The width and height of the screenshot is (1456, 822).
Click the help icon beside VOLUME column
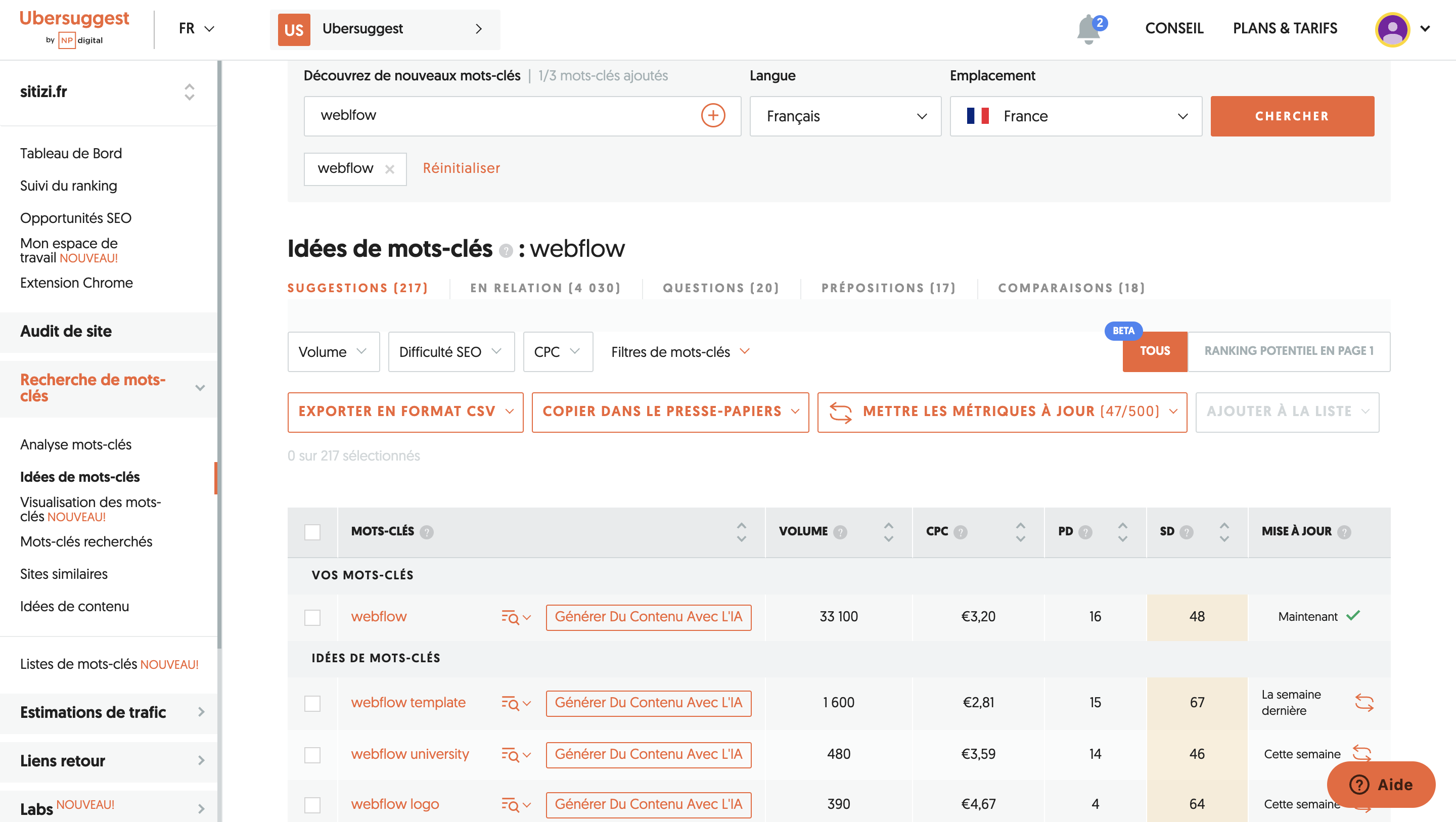(x=840, y=531)
